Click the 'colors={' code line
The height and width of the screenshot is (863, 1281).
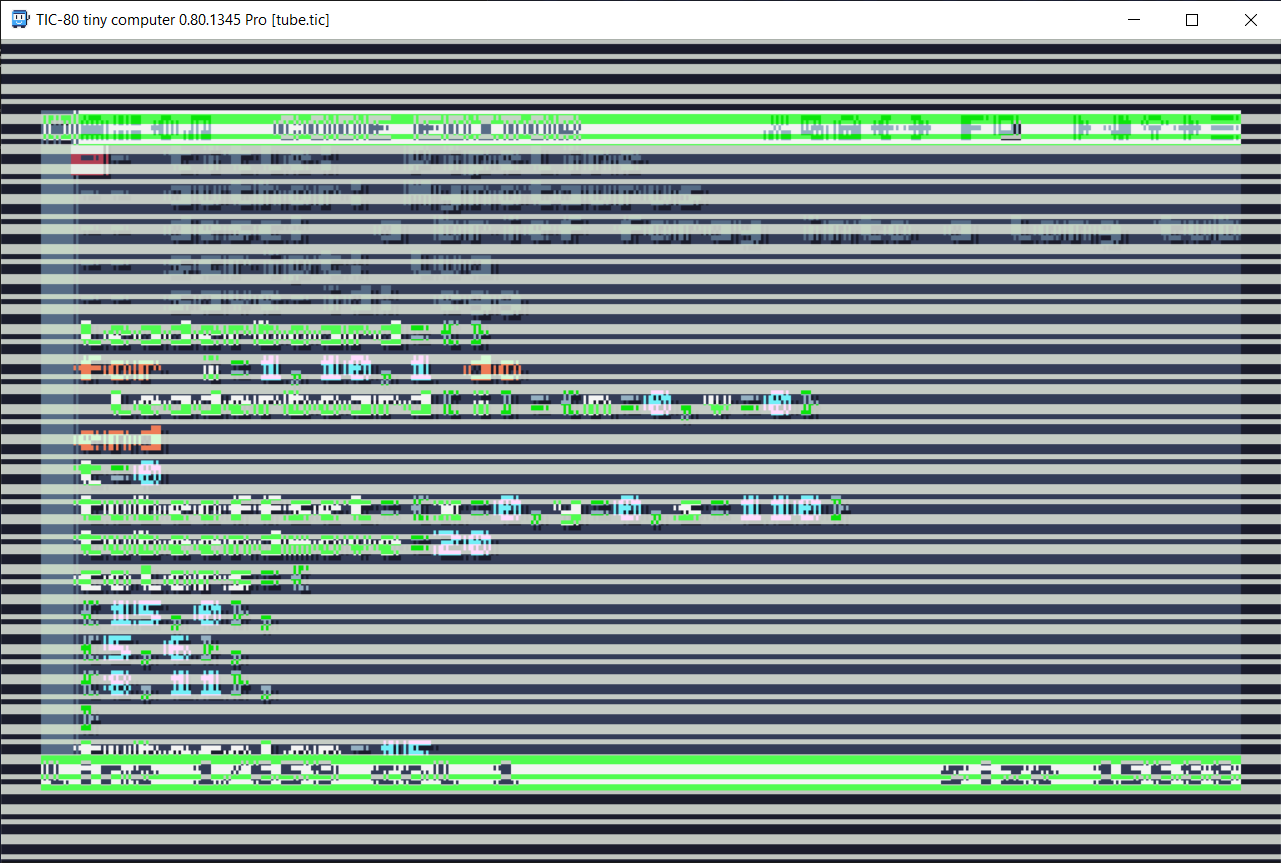(194, 579)
